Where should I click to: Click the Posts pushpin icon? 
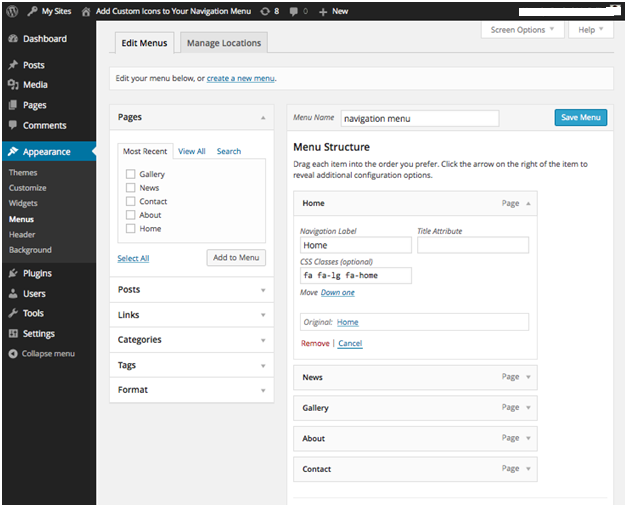tap(13, 65)
